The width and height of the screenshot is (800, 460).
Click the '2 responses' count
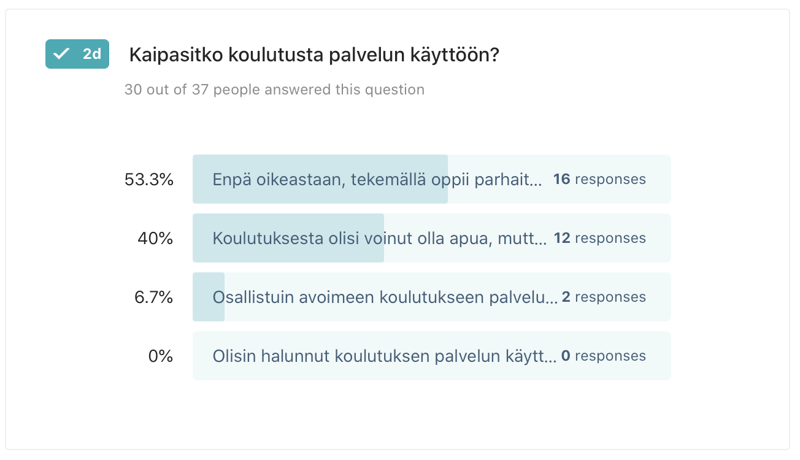(x=604, y=297)
